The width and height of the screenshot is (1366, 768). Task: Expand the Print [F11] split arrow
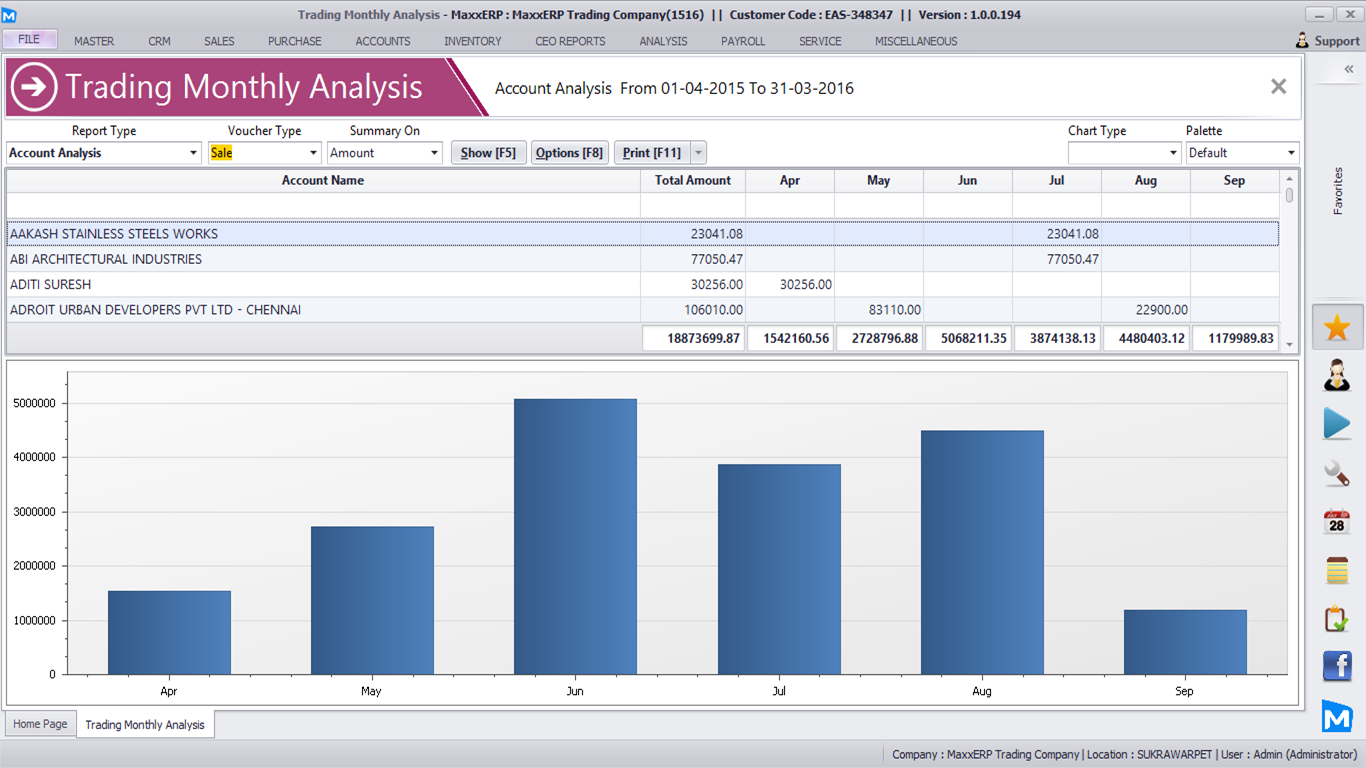698,153
